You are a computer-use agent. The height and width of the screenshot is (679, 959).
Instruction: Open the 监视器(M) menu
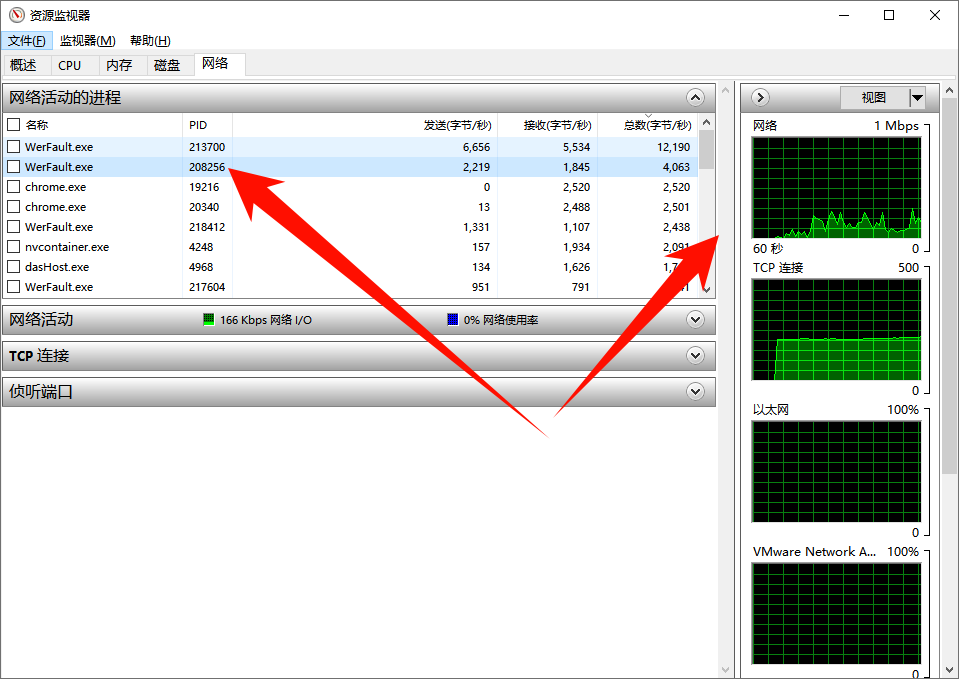click(x=87, y=40)
